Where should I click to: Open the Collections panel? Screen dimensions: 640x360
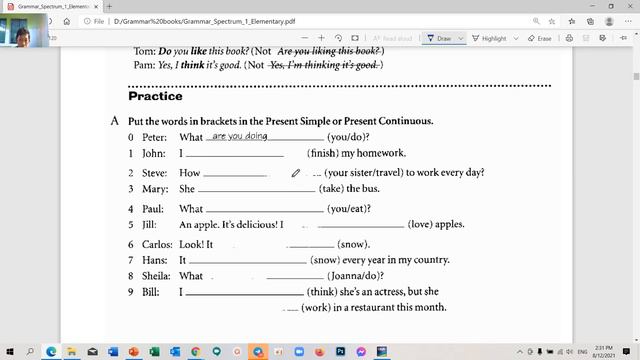point(590,21)
